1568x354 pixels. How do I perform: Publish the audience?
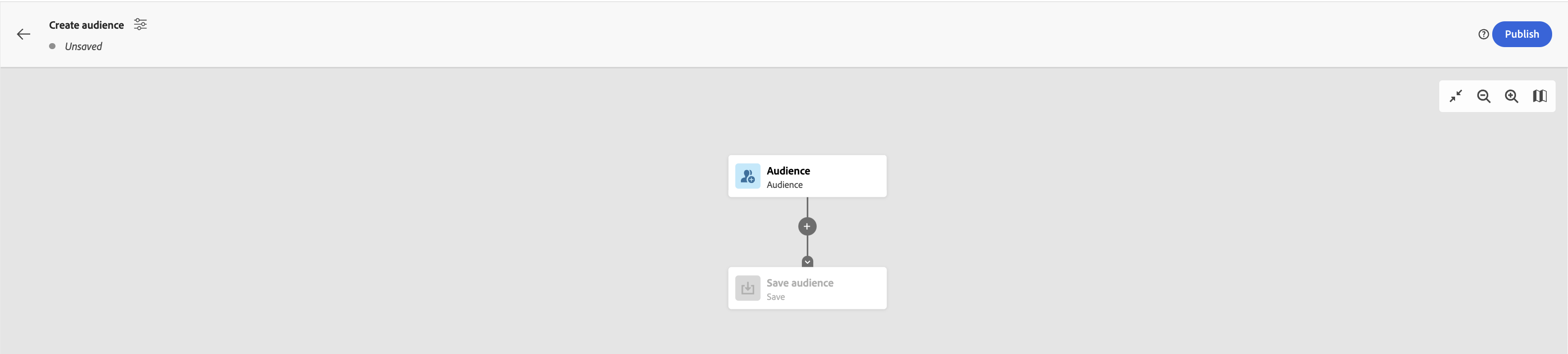click(1522, 34)
